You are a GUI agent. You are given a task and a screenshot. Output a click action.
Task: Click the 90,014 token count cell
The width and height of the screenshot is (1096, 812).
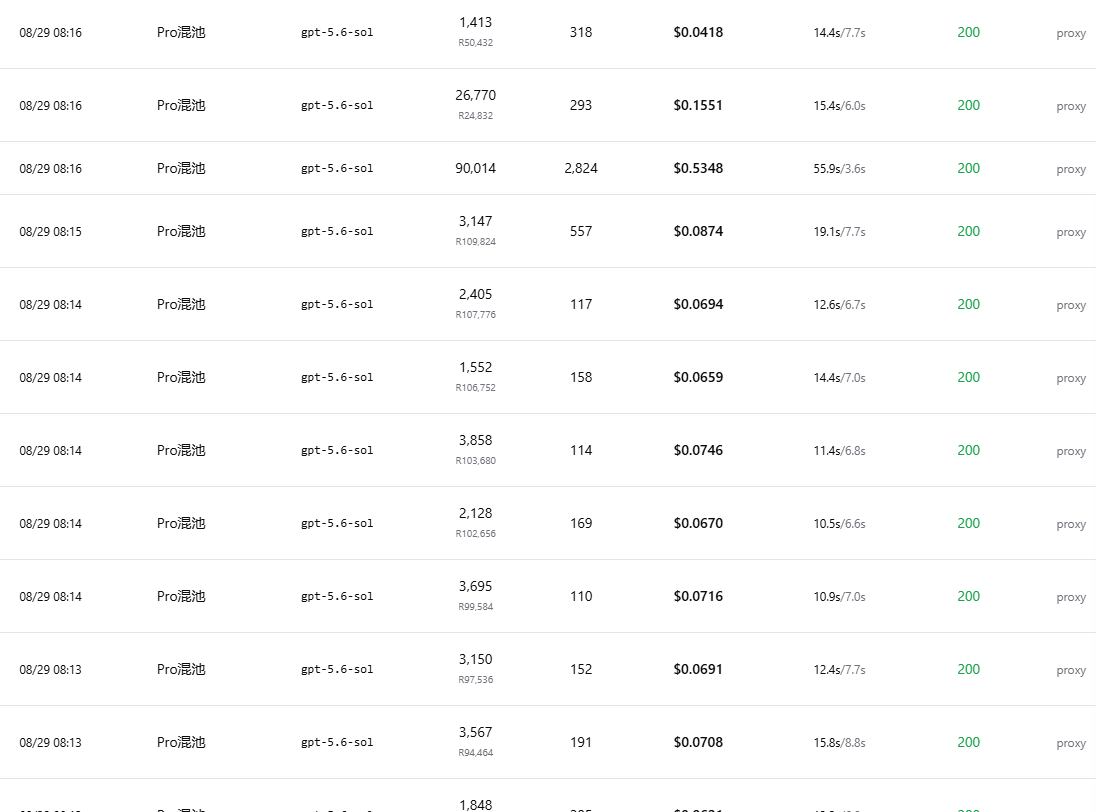[475, 168]
